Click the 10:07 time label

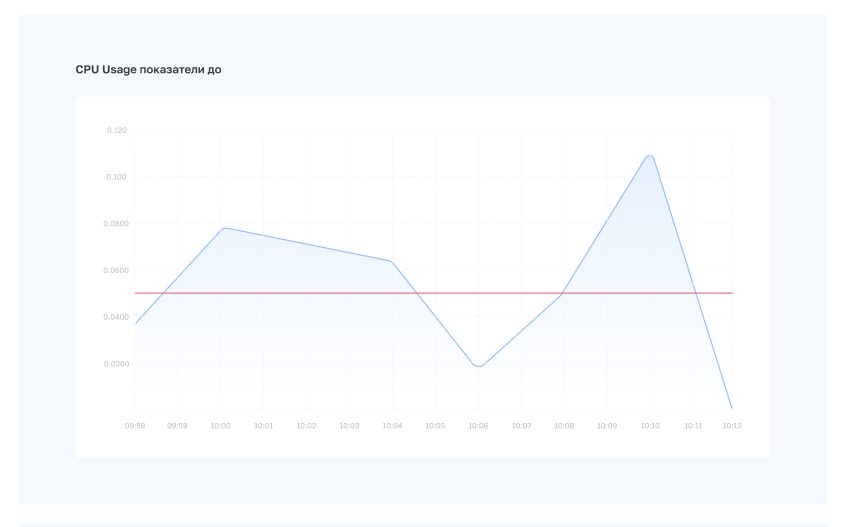coord(521,426)
